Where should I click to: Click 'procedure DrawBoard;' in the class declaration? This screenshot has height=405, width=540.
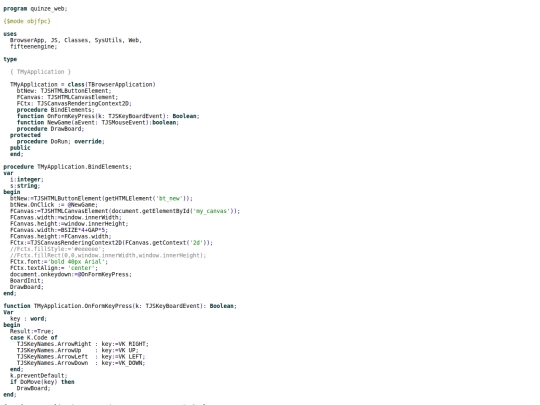(50, 129)
